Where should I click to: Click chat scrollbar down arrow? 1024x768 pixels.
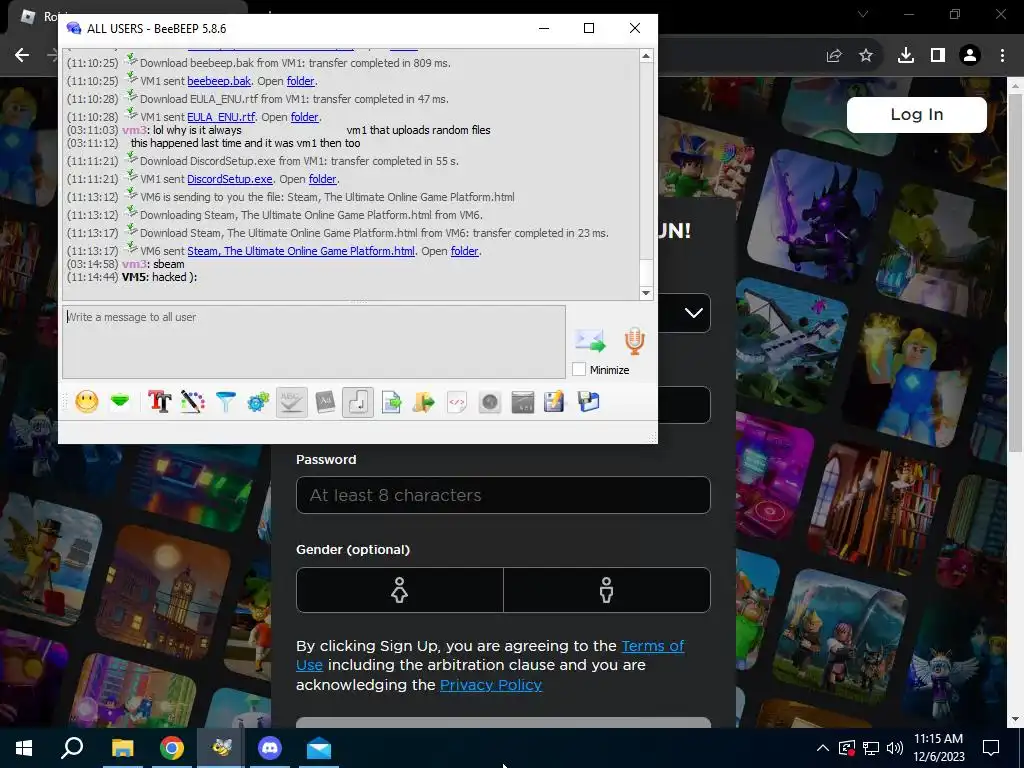(646, 293)
